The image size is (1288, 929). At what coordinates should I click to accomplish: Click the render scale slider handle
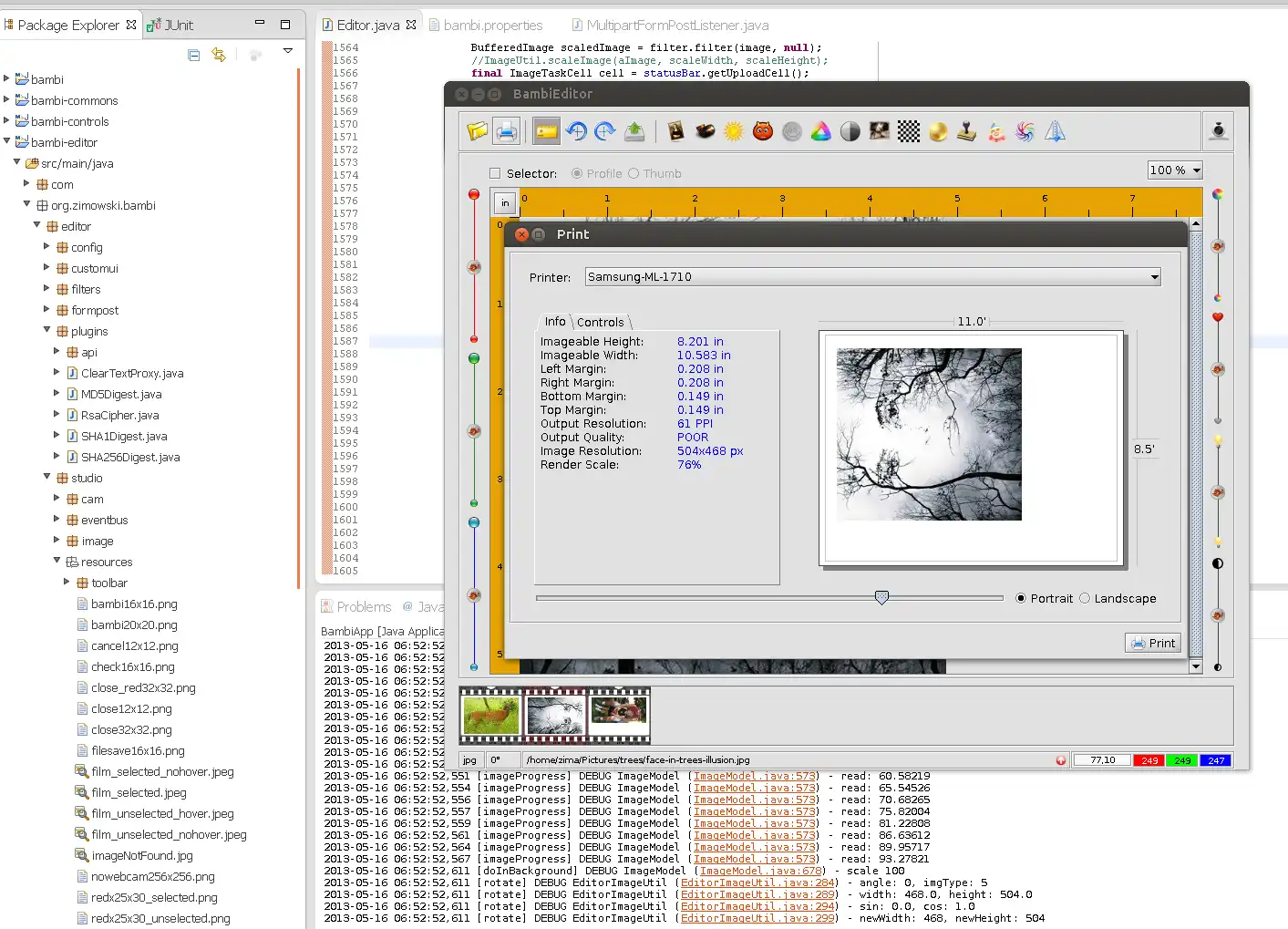[881, 597]
